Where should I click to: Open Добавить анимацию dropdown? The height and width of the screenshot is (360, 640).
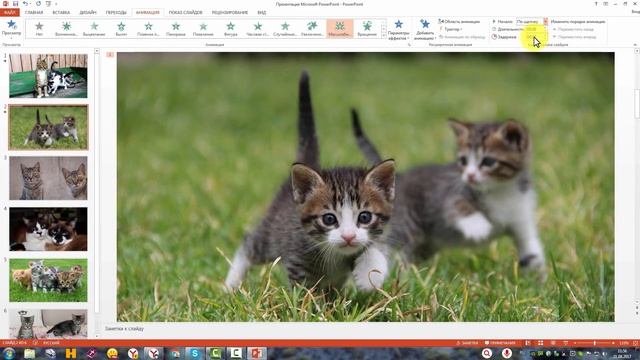424,29
